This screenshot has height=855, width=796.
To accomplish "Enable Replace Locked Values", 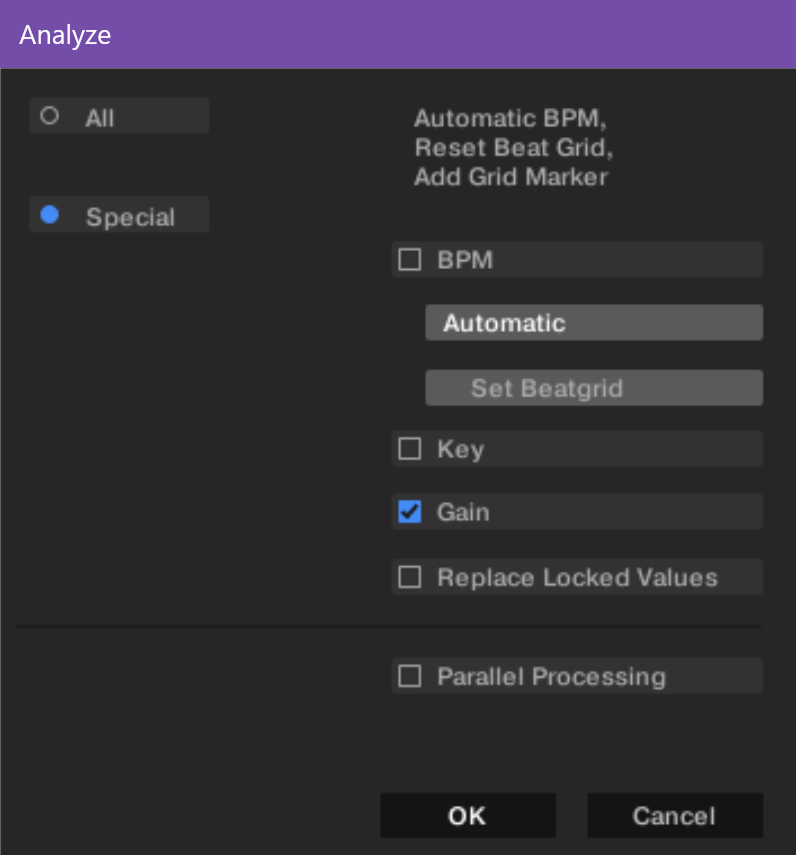I will [x=577, y=577].
